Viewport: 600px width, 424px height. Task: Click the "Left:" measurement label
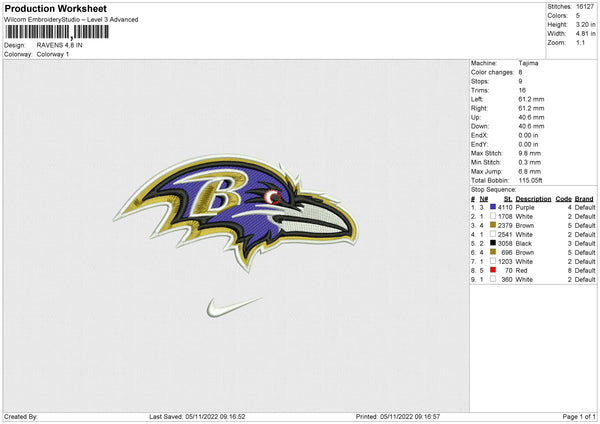pos(477,99)
